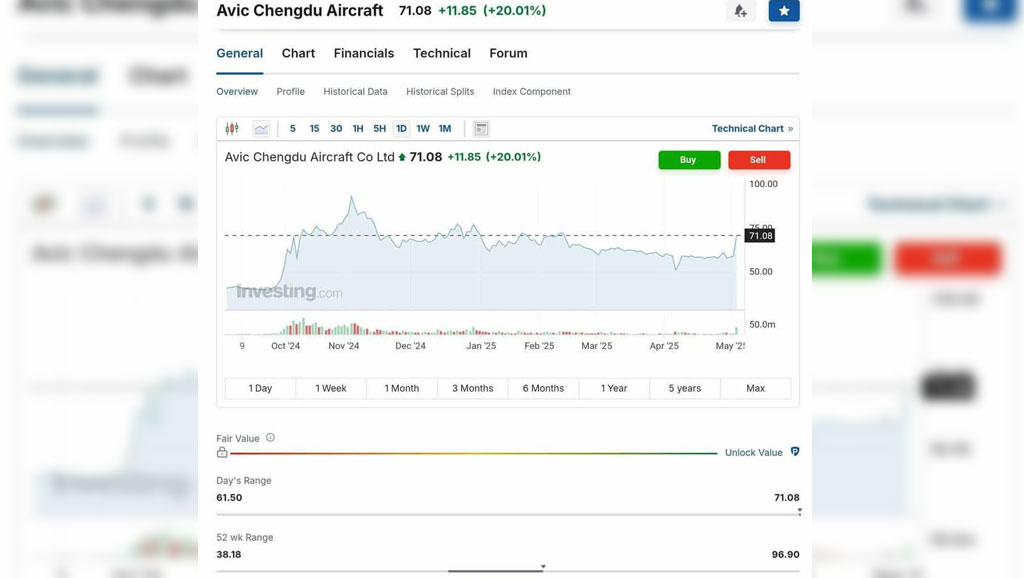The image size is (1024, 578).
Task: Click the Day's Range low value 61.50
Action: tap(229, 498)
